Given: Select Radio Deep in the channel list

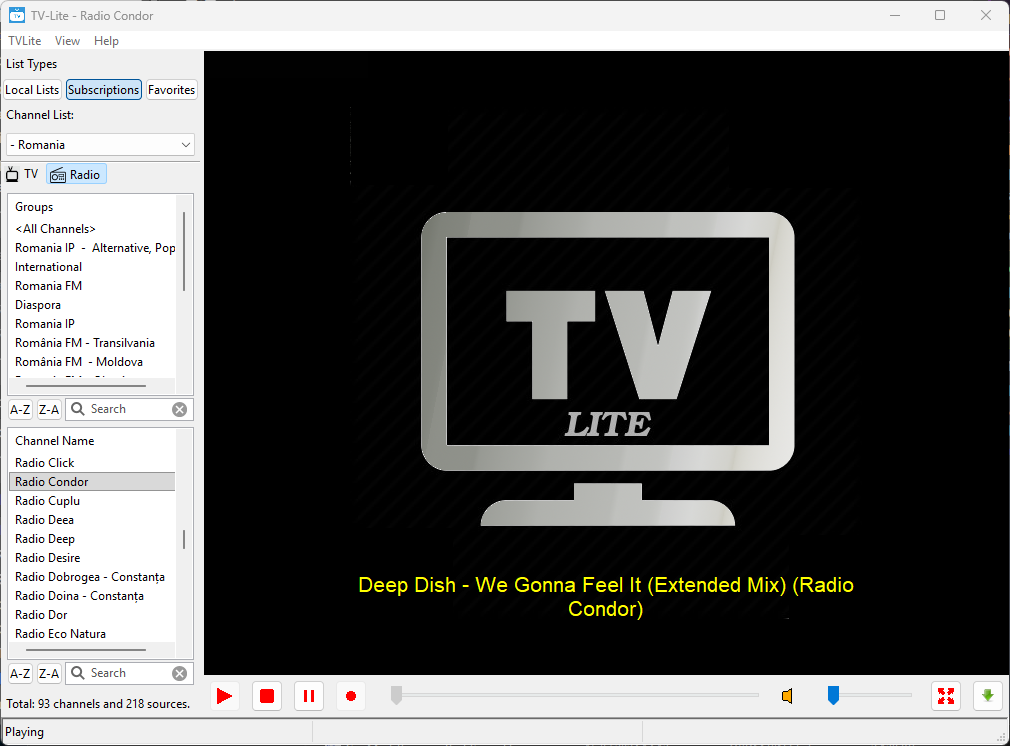Looking at the screenshot, I should [x=45, y=539].
